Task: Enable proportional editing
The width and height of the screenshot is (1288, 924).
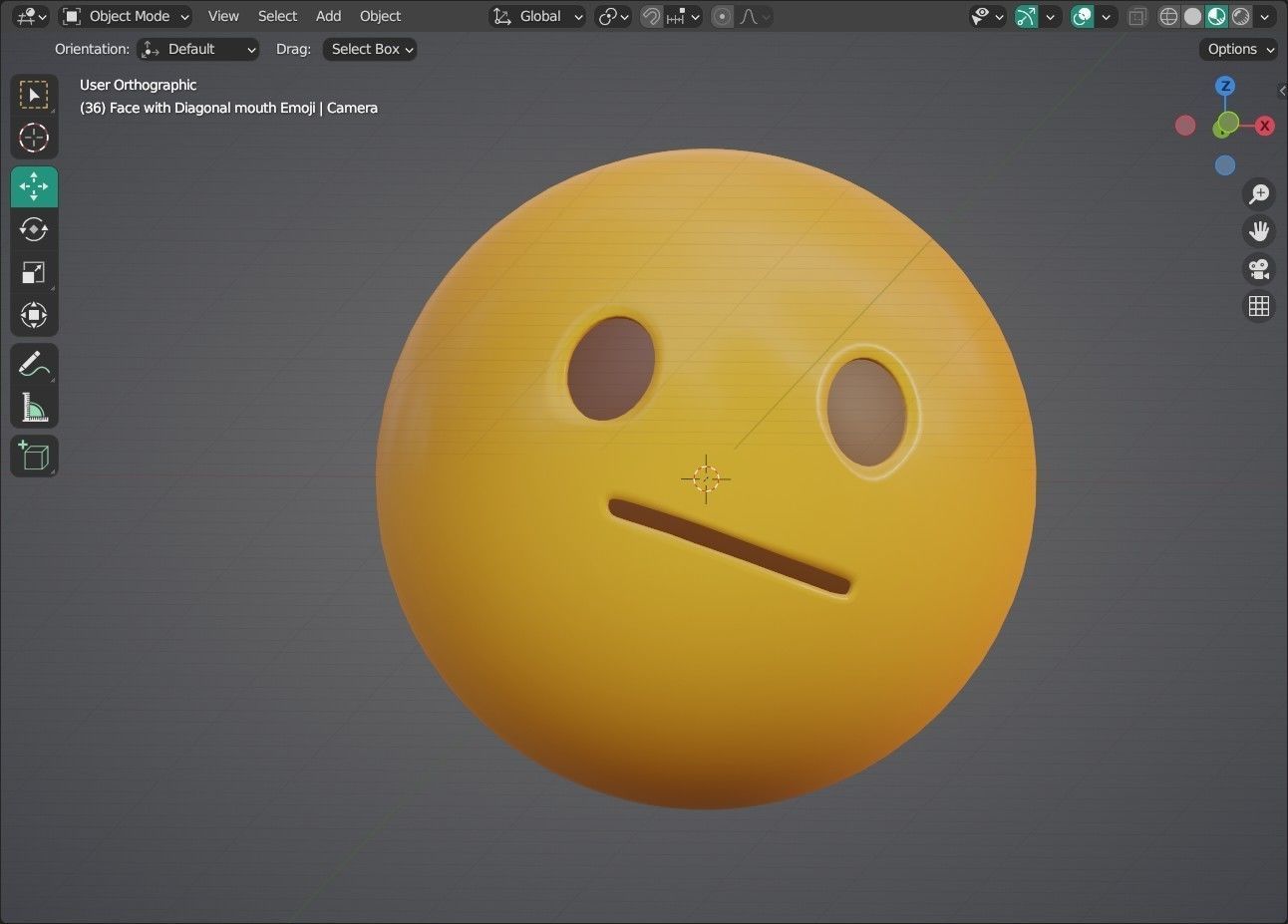Action: [721, 16]
